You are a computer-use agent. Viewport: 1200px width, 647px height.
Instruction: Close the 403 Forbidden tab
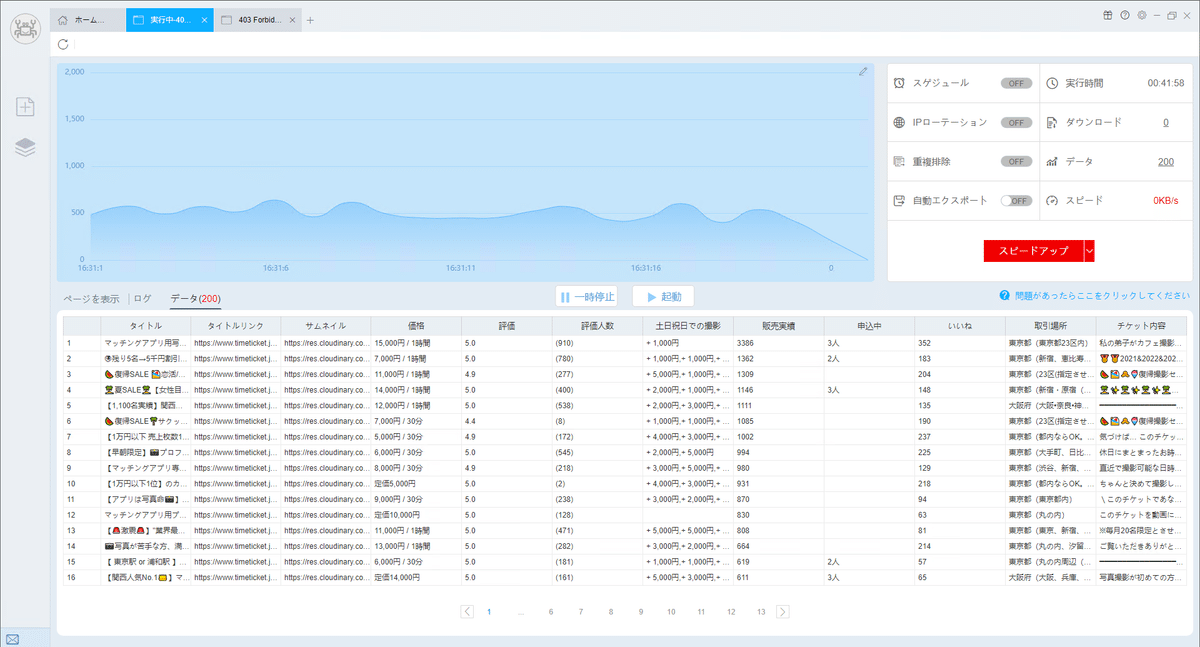[x=293, y=20]
